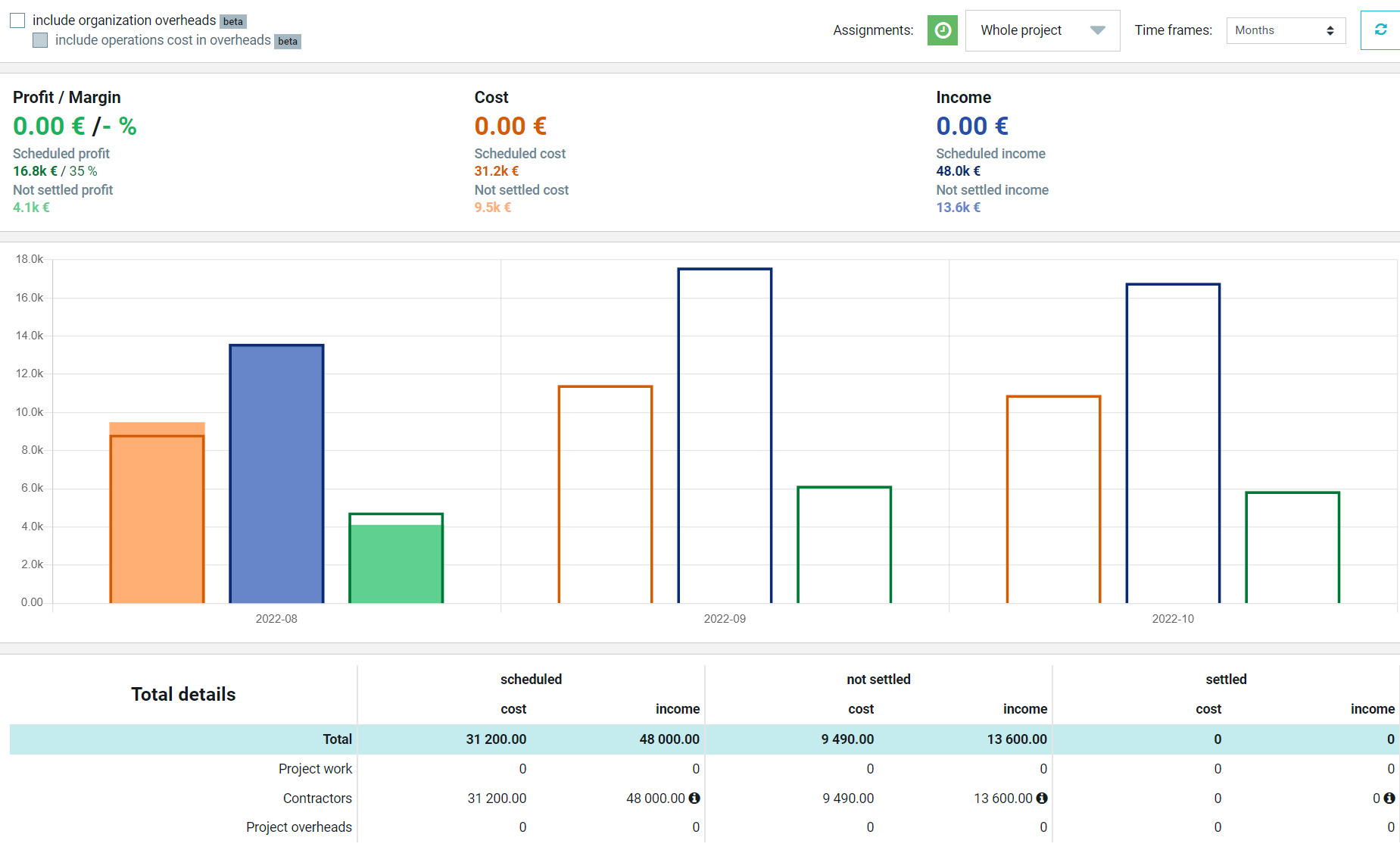Click the Project overheads row label
This screenshot has width=1400, height=850.
click(298, 827)
